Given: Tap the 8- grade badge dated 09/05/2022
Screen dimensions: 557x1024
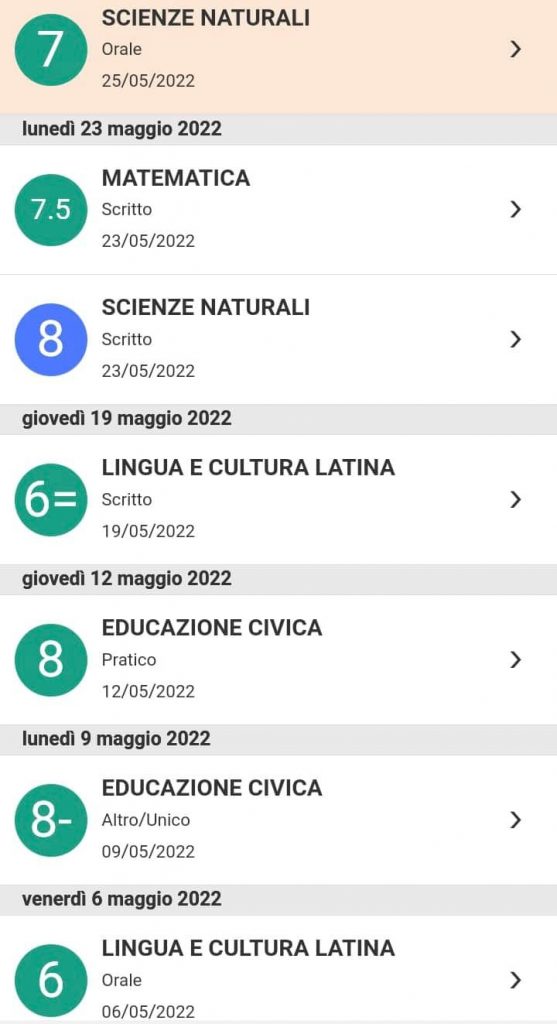Looking at the screenshot, I should pos(51,820).
